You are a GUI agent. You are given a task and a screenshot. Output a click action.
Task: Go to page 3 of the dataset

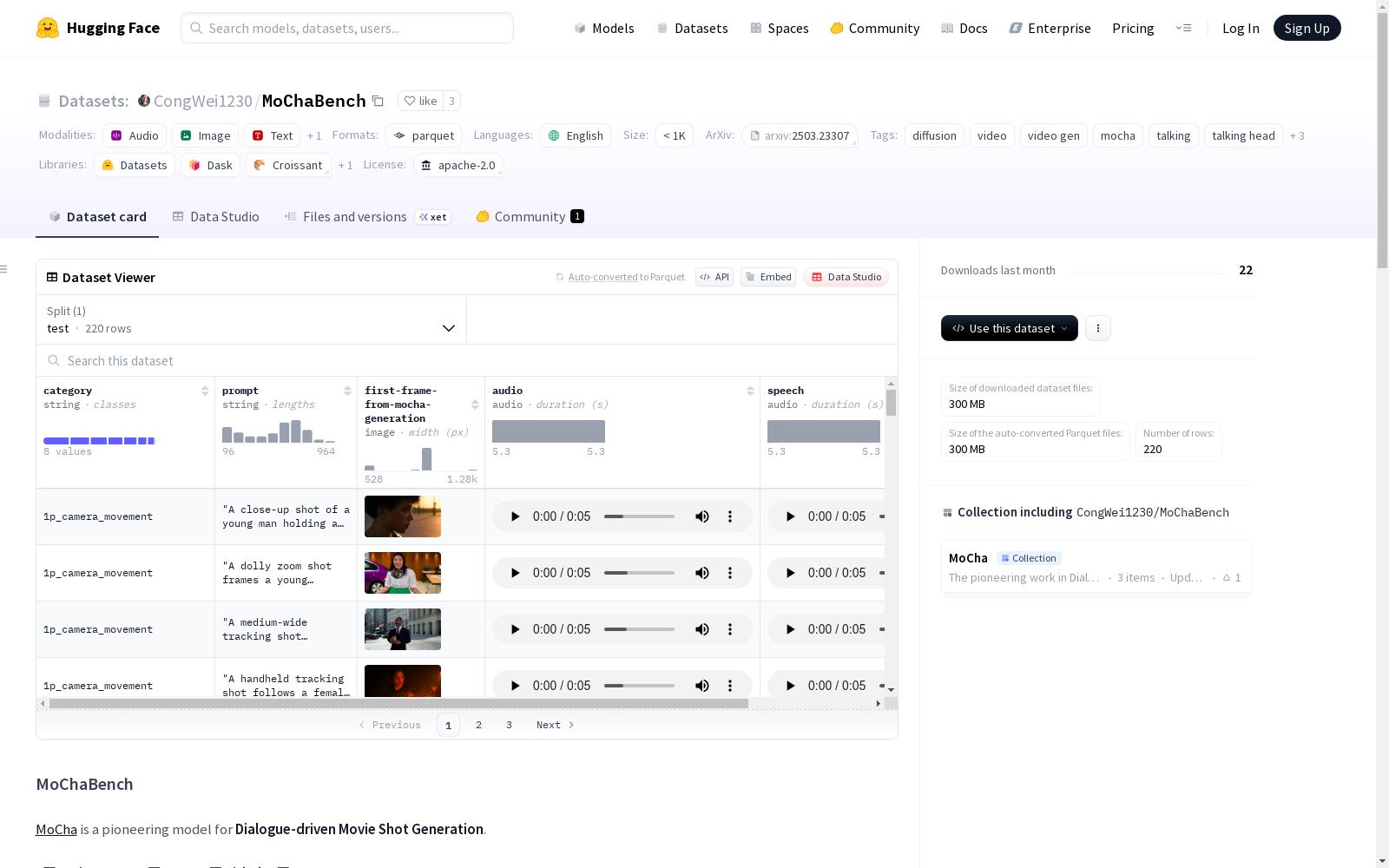tap(509, 725)
